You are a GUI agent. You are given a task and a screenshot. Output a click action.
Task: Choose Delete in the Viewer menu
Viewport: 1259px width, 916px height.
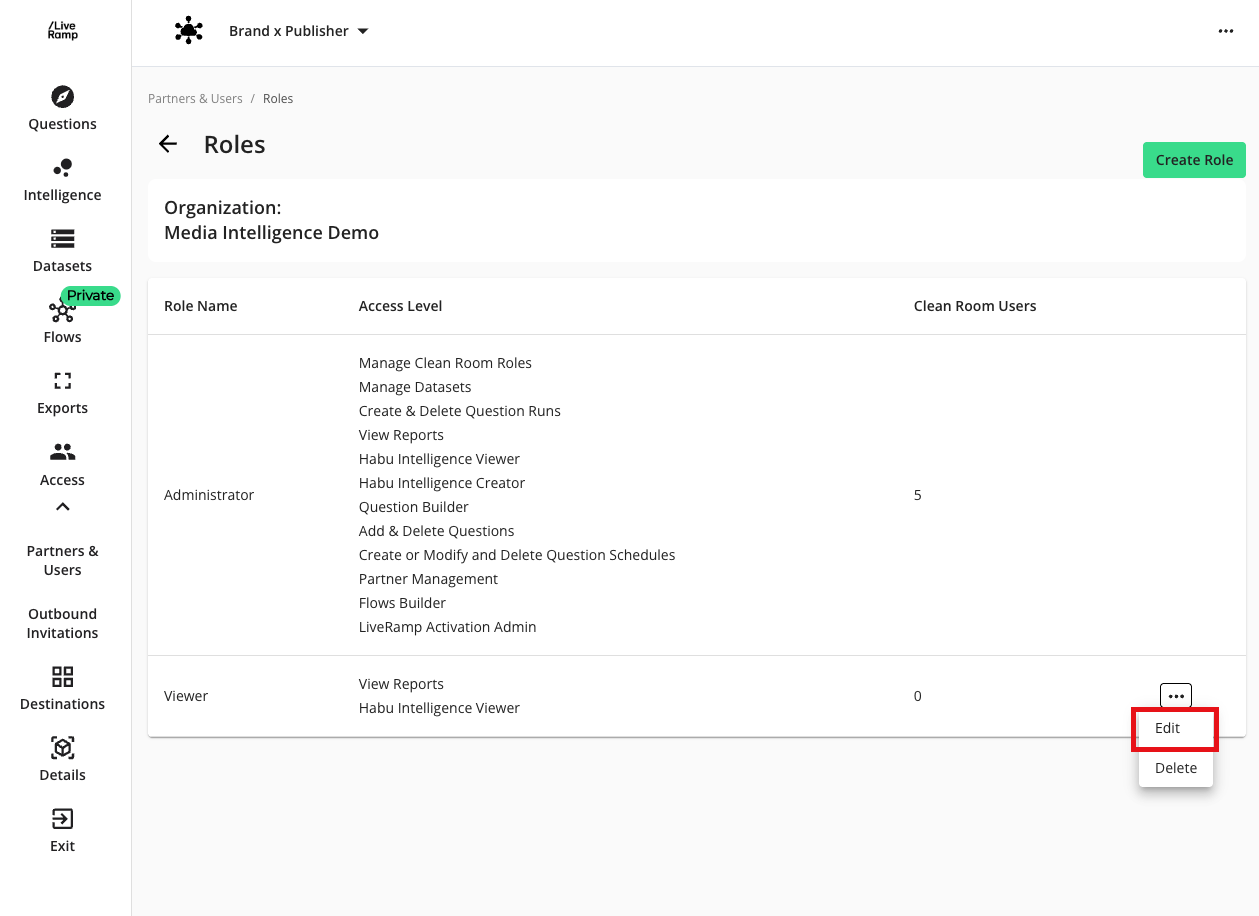coord(1175,768)
